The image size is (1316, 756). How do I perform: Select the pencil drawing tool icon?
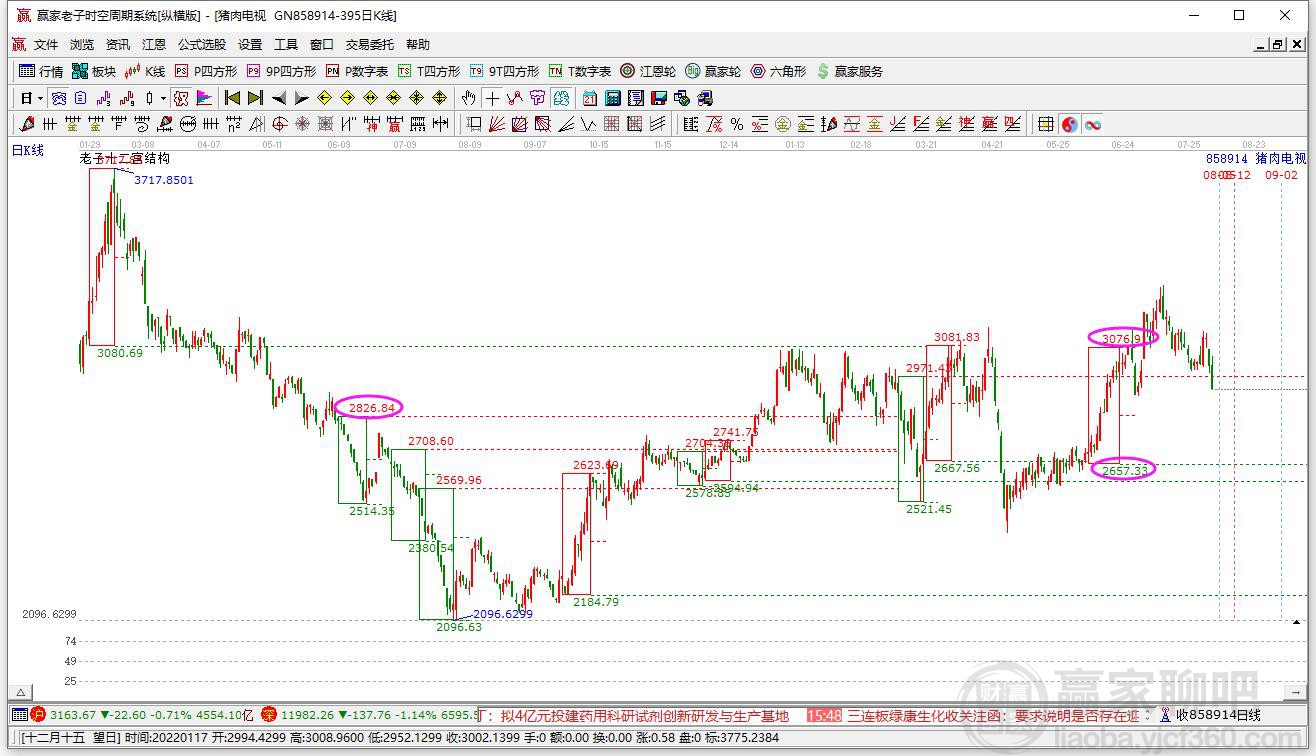tap(26, 124)
